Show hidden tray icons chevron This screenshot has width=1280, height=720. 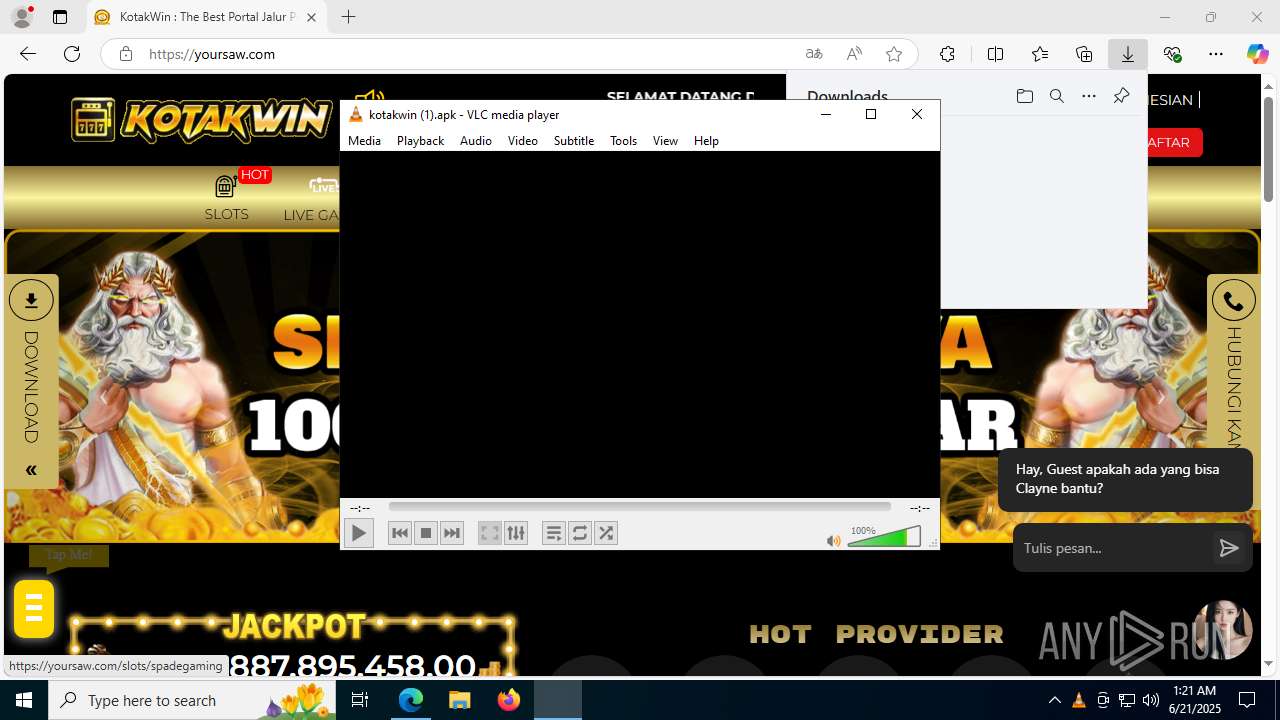tap(1055, 700)
